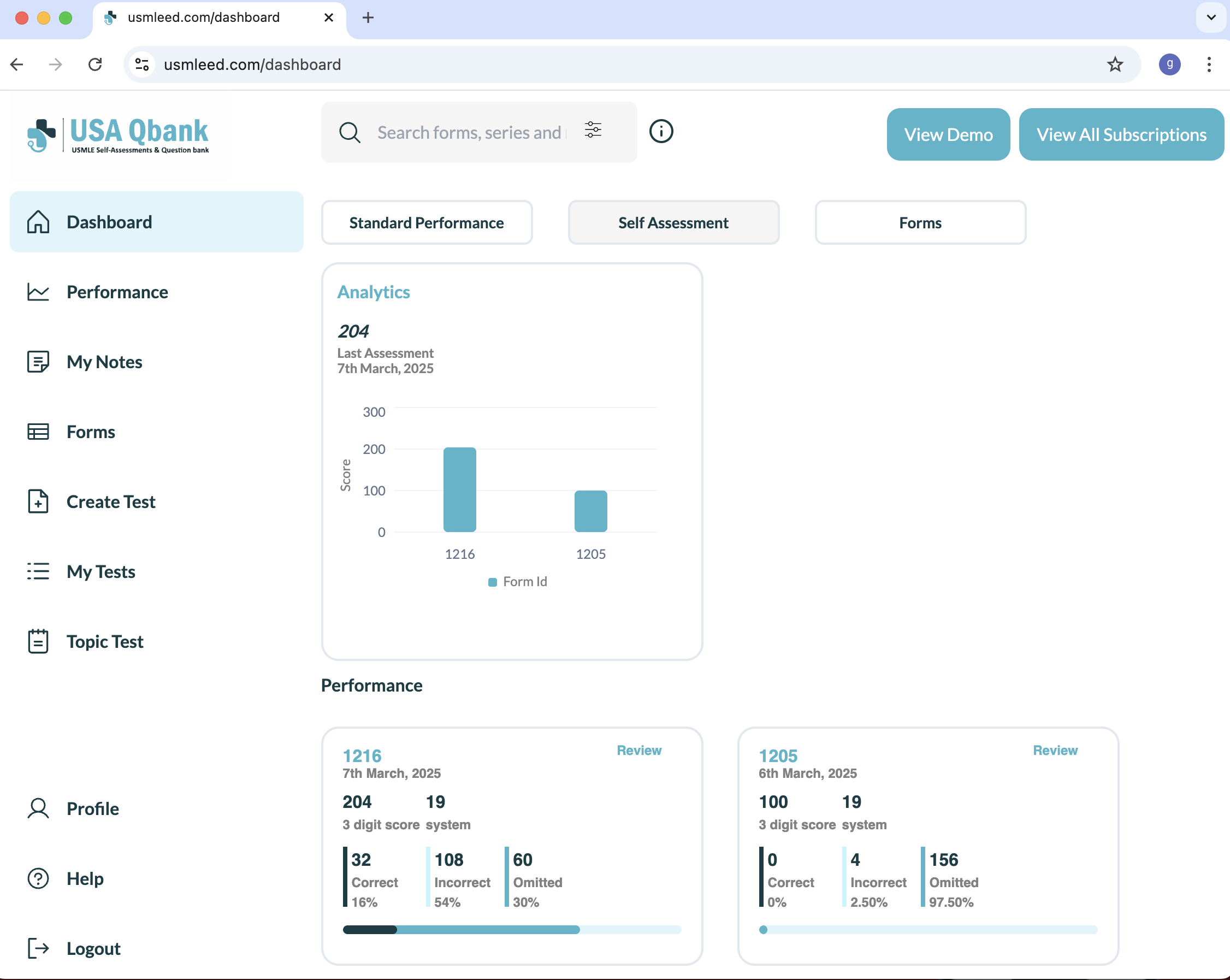Open site information icon in address bar
The width and height of the screenshot is (1230, 980).
[142, 64]
